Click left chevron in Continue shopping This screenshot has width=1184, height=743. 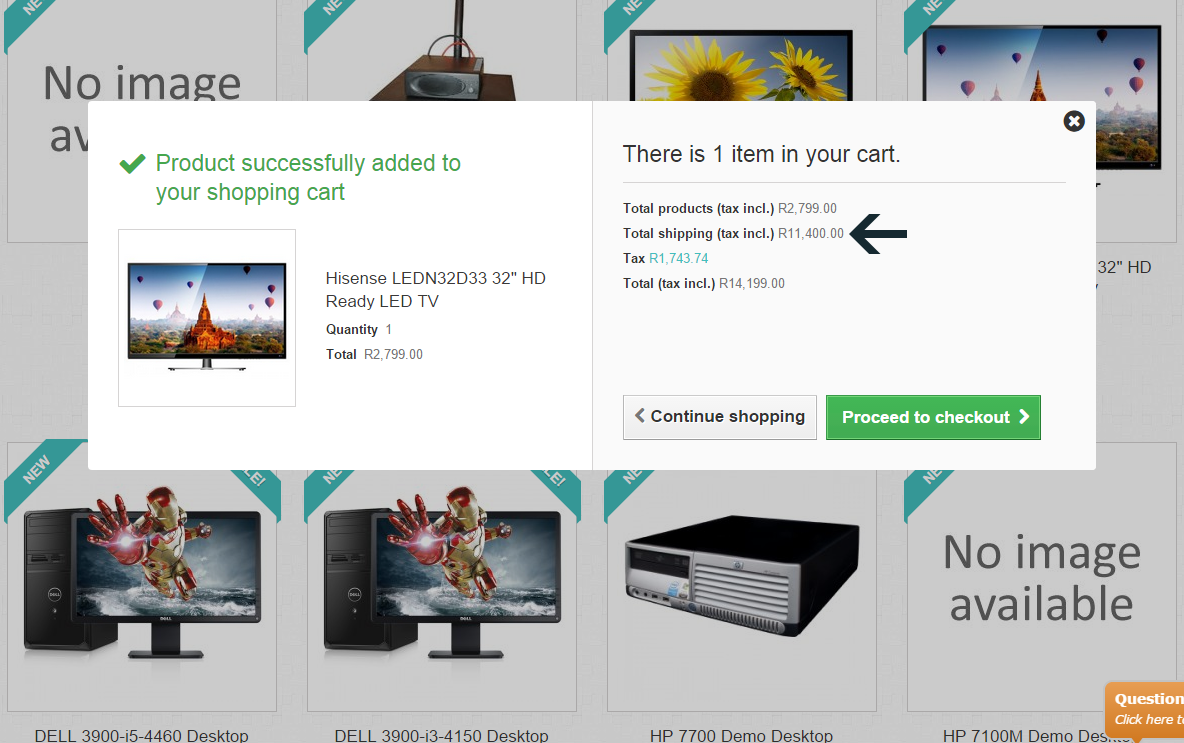click(x=640, y=415)
